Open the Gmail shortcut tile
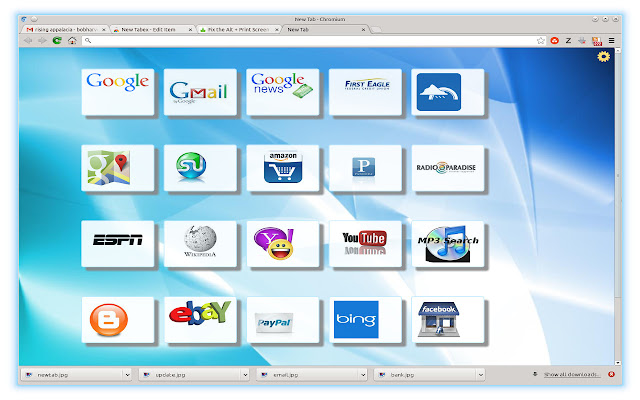The image size is (640, 400). pyautogui.click(x=200, y=92)
